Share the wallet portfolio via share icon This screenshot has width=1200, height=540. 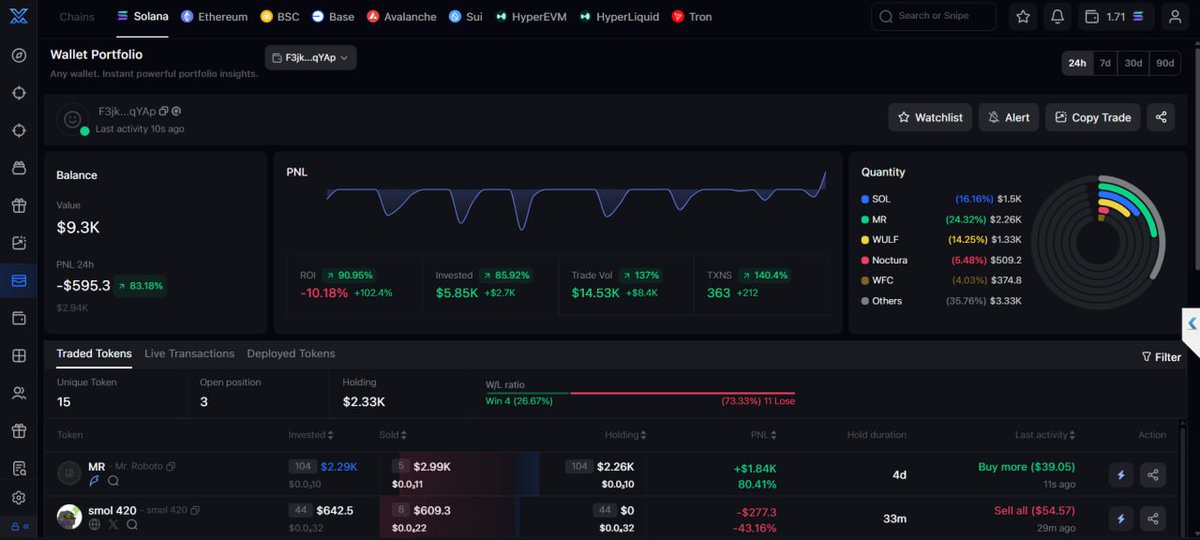[x=1161, y=117]
